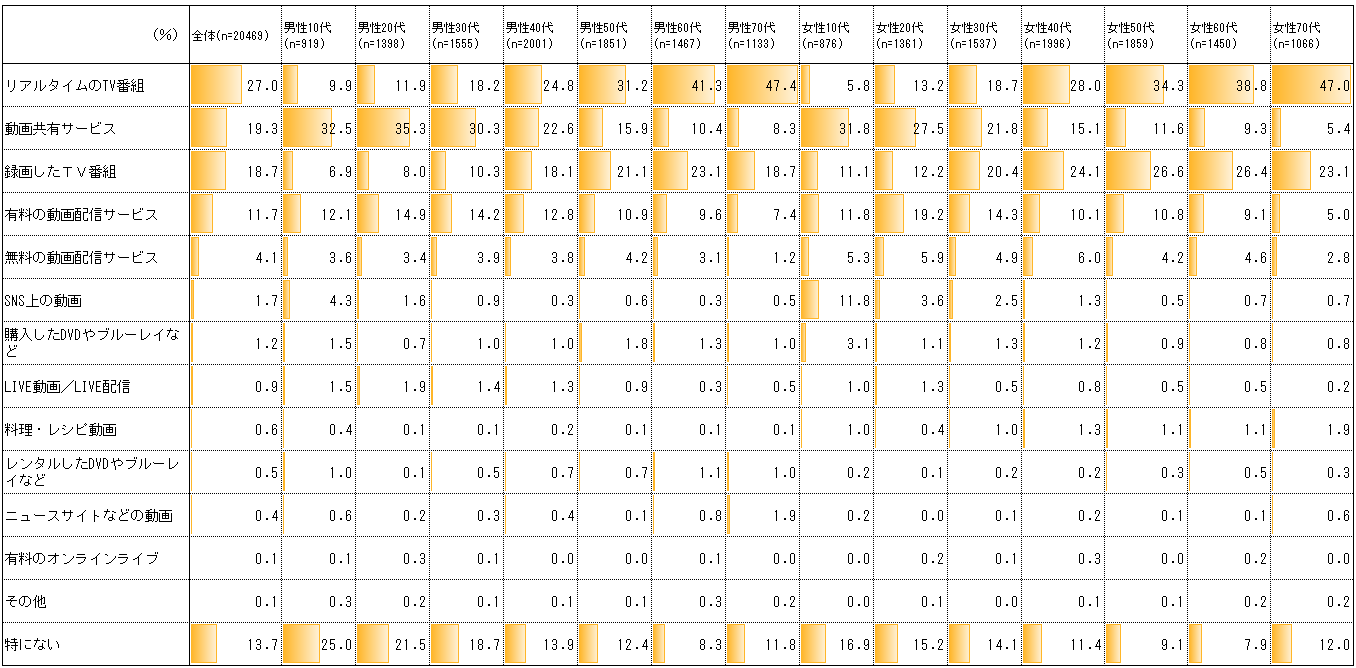Click the 47.4 value in 男性70代 column

tap(780, 86)
